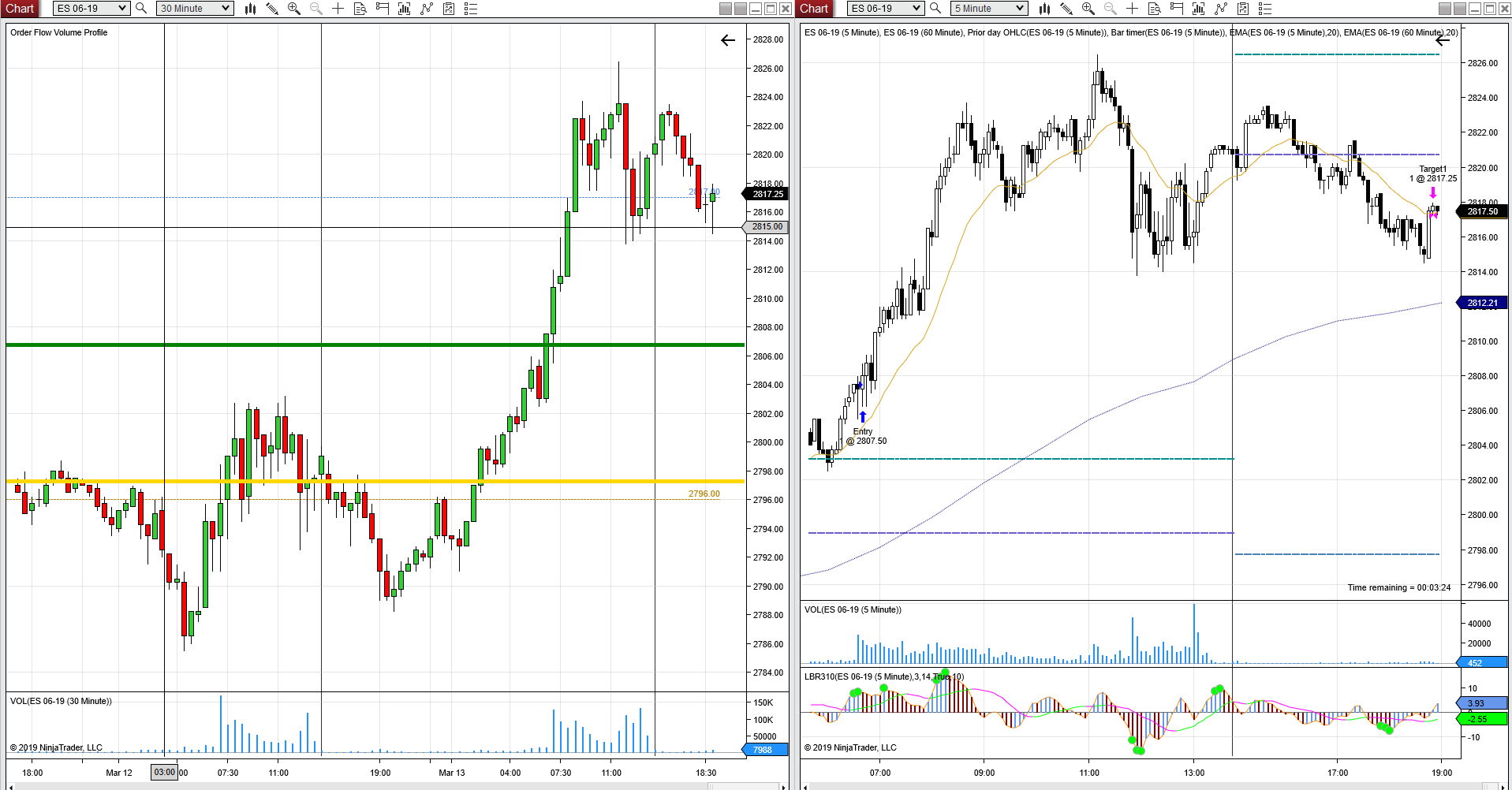Click the 452 volume marker in right chart
The width and height of the screenshot is (1512, 790).
pos(1484,663)
